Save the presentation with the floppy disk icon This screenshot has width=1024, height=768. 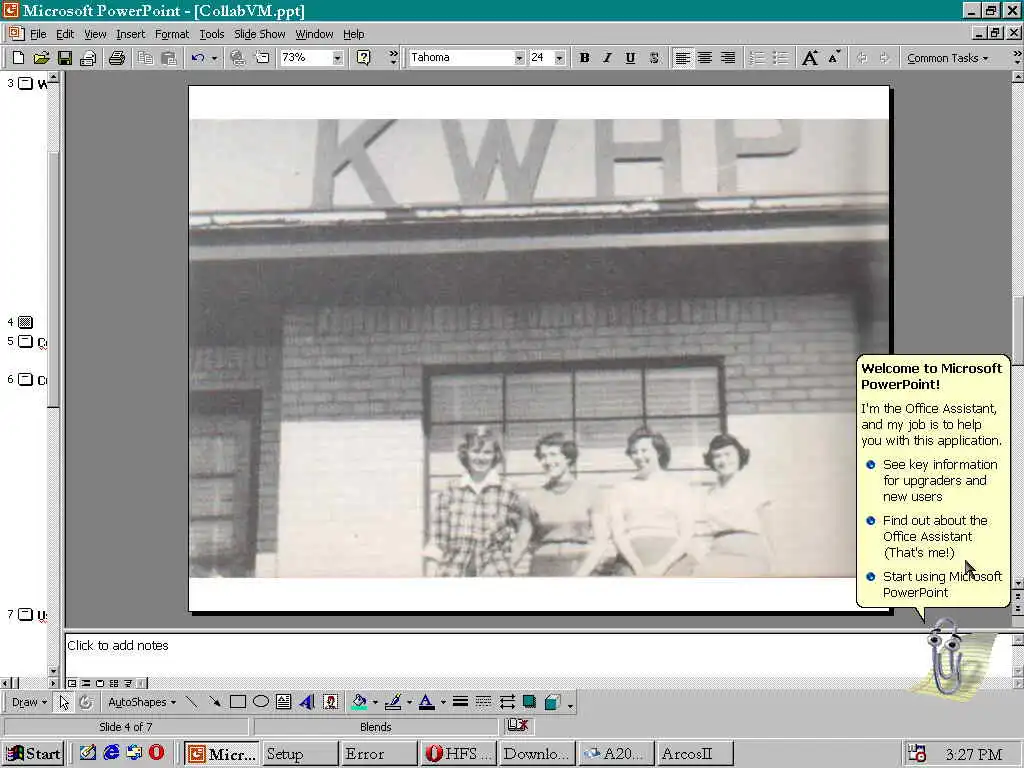click(65, 58)
